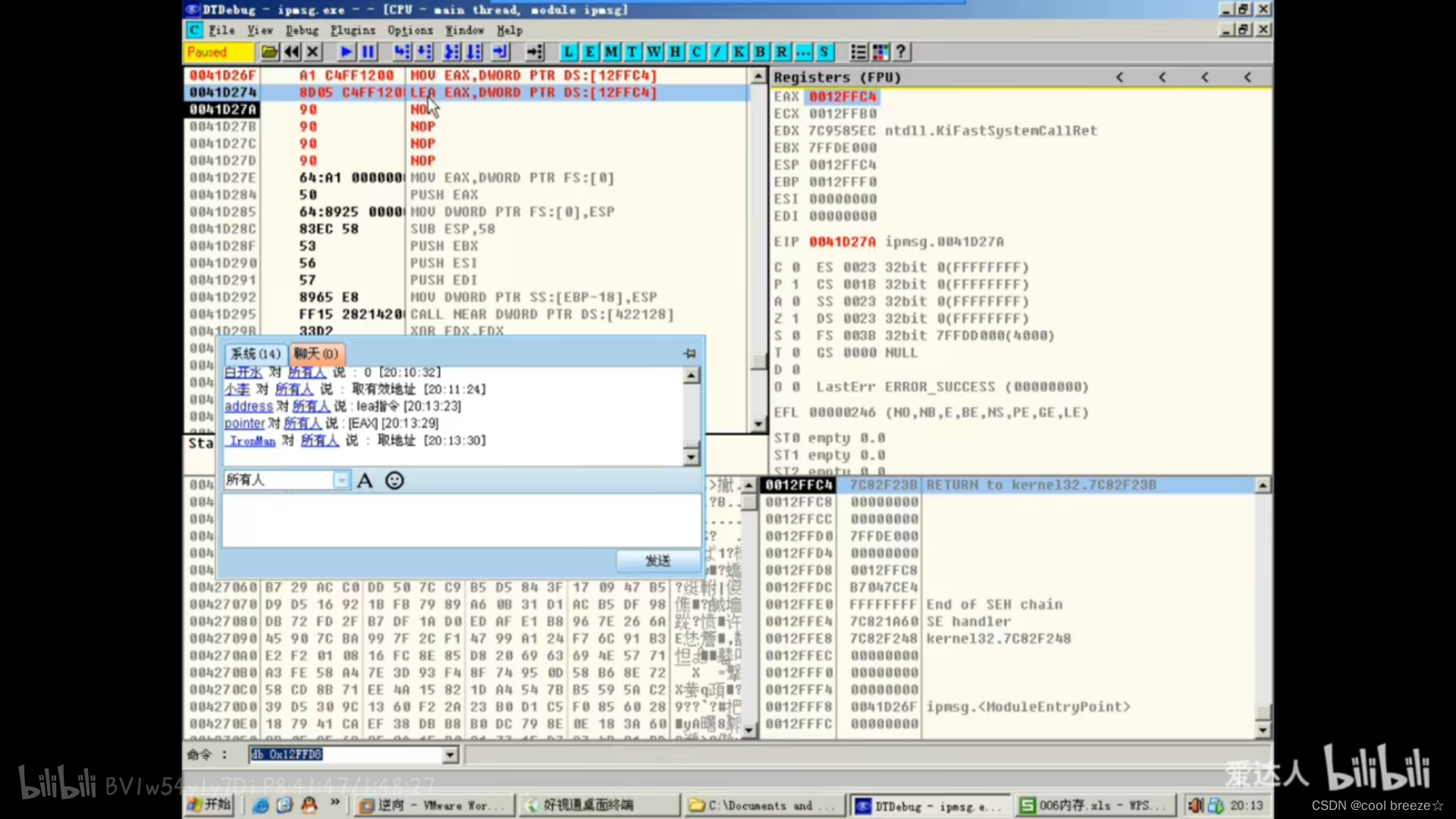
Task: Click the 发送 send button
Action: click(657, 560)
